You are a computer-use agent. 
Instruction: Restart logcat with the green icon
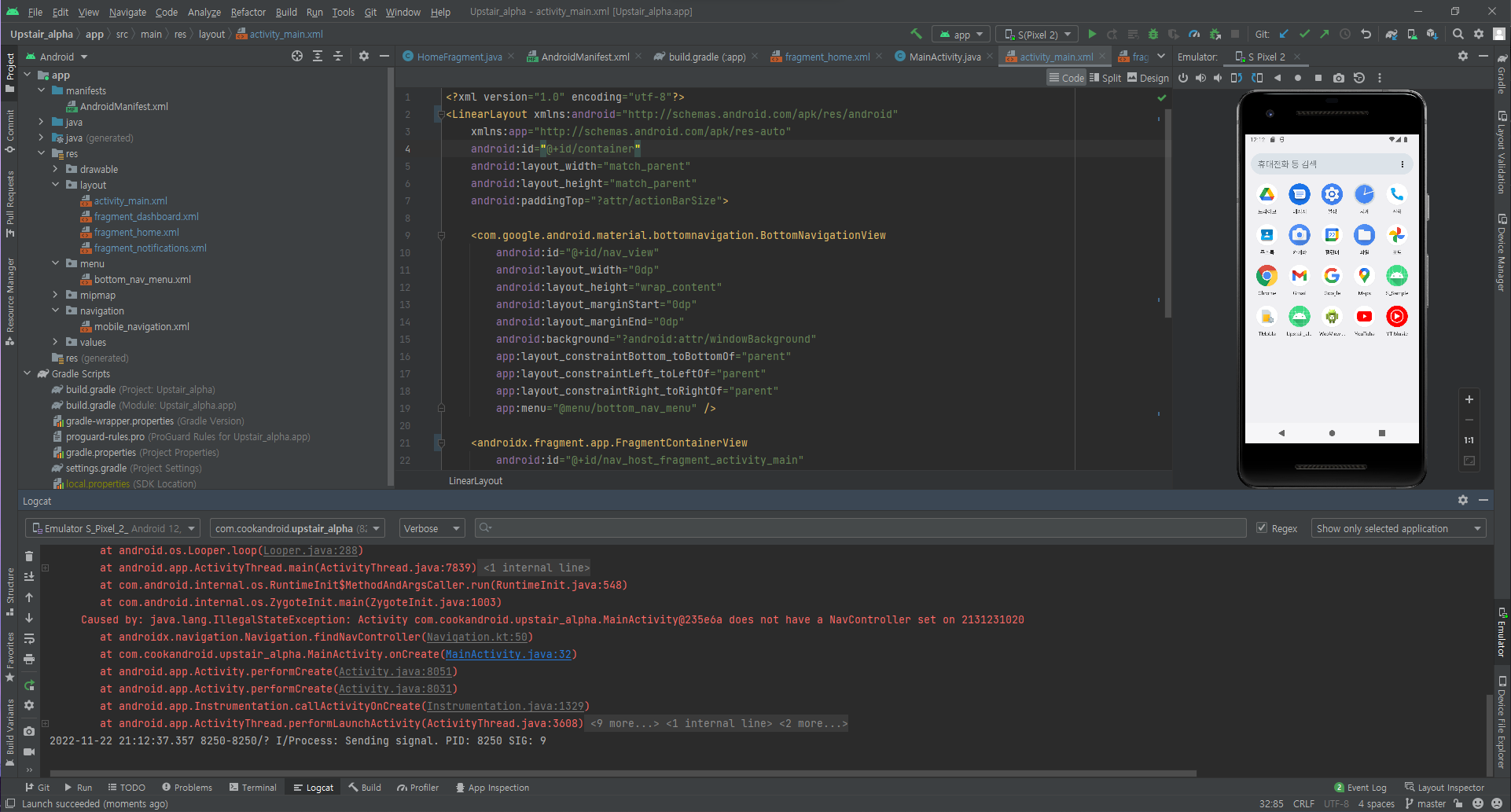29,685
